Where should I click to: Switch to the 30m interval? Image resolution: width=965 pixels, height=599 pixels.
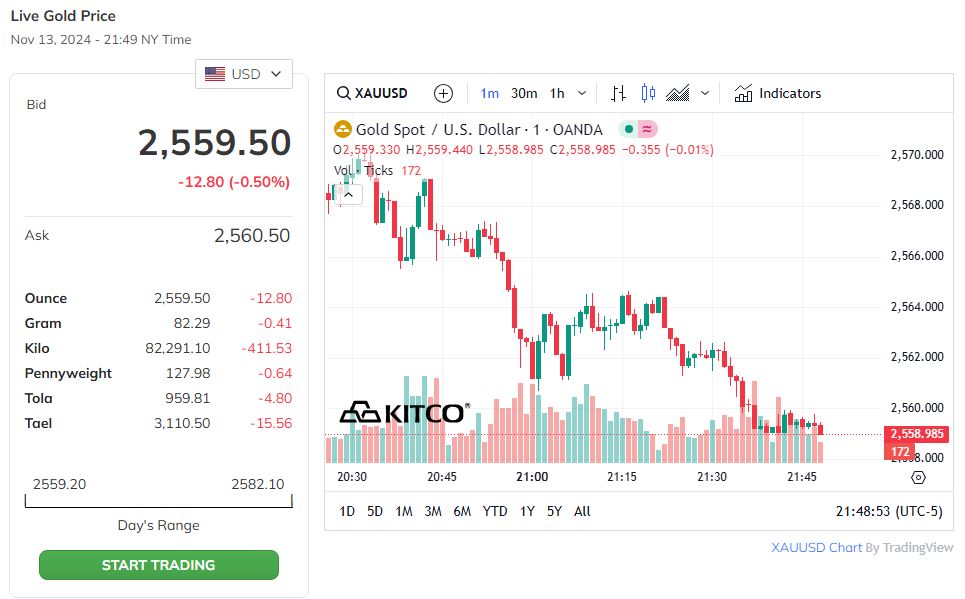524,93
